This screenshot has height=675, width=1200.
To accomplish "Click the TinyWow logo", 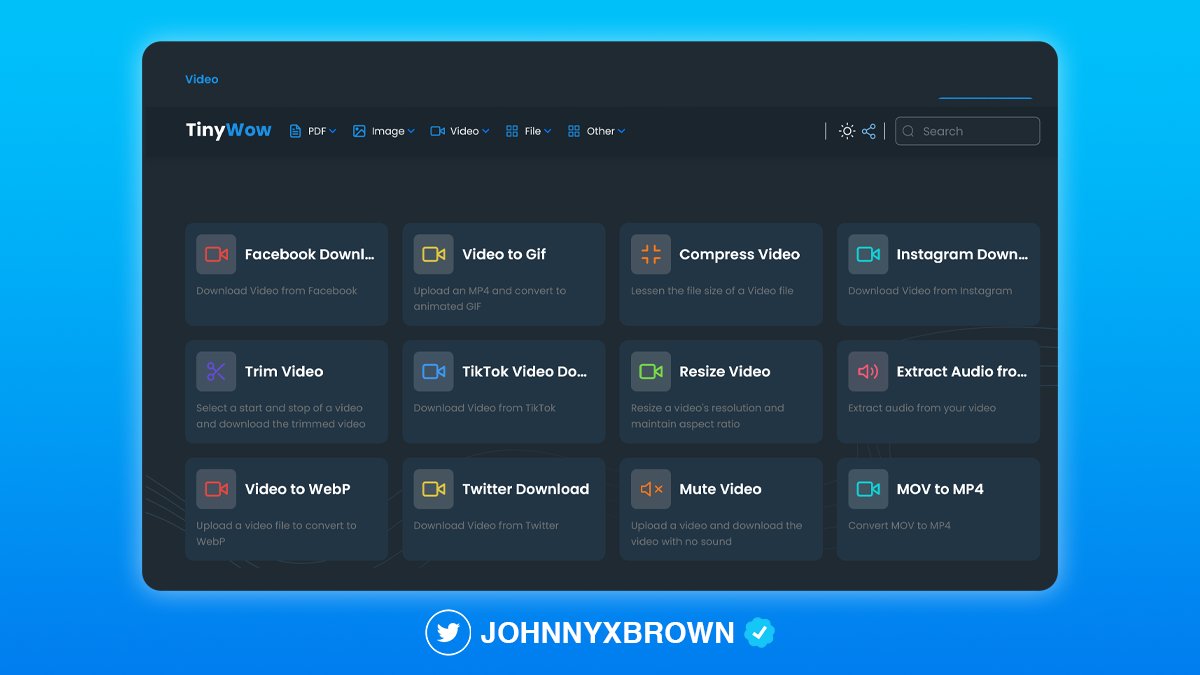I will [x=228, y=130].
